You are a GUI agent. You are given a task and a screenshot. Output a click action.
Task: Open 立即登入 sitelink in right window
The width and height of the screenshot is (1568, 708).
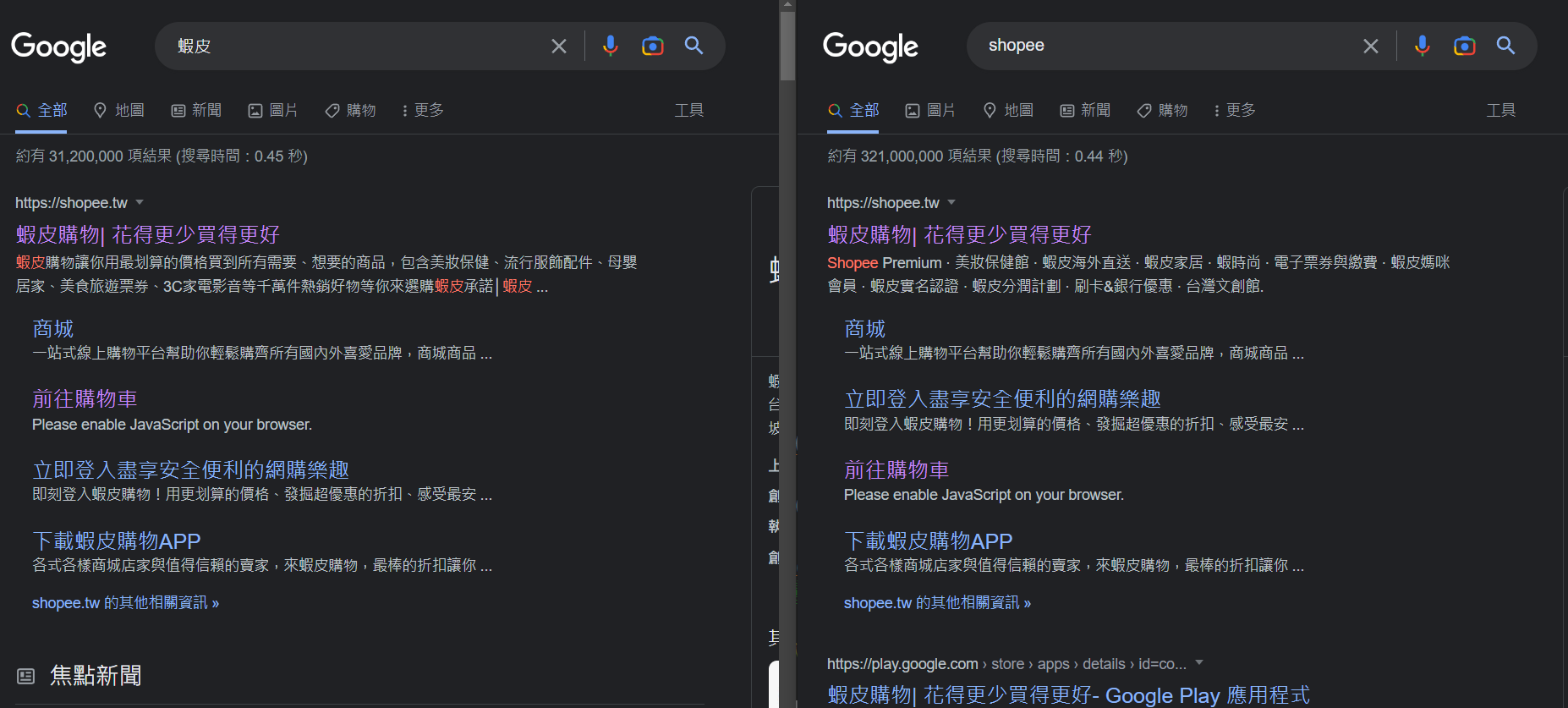point(1002,398)
